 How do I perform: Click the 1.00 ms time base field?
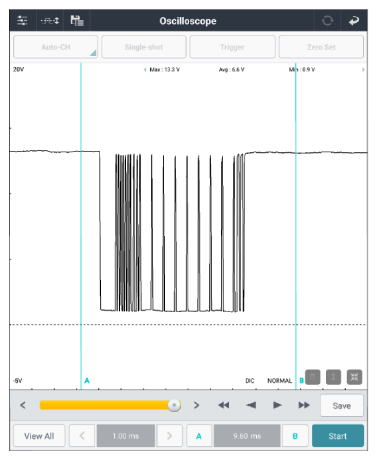coord(126,436)
